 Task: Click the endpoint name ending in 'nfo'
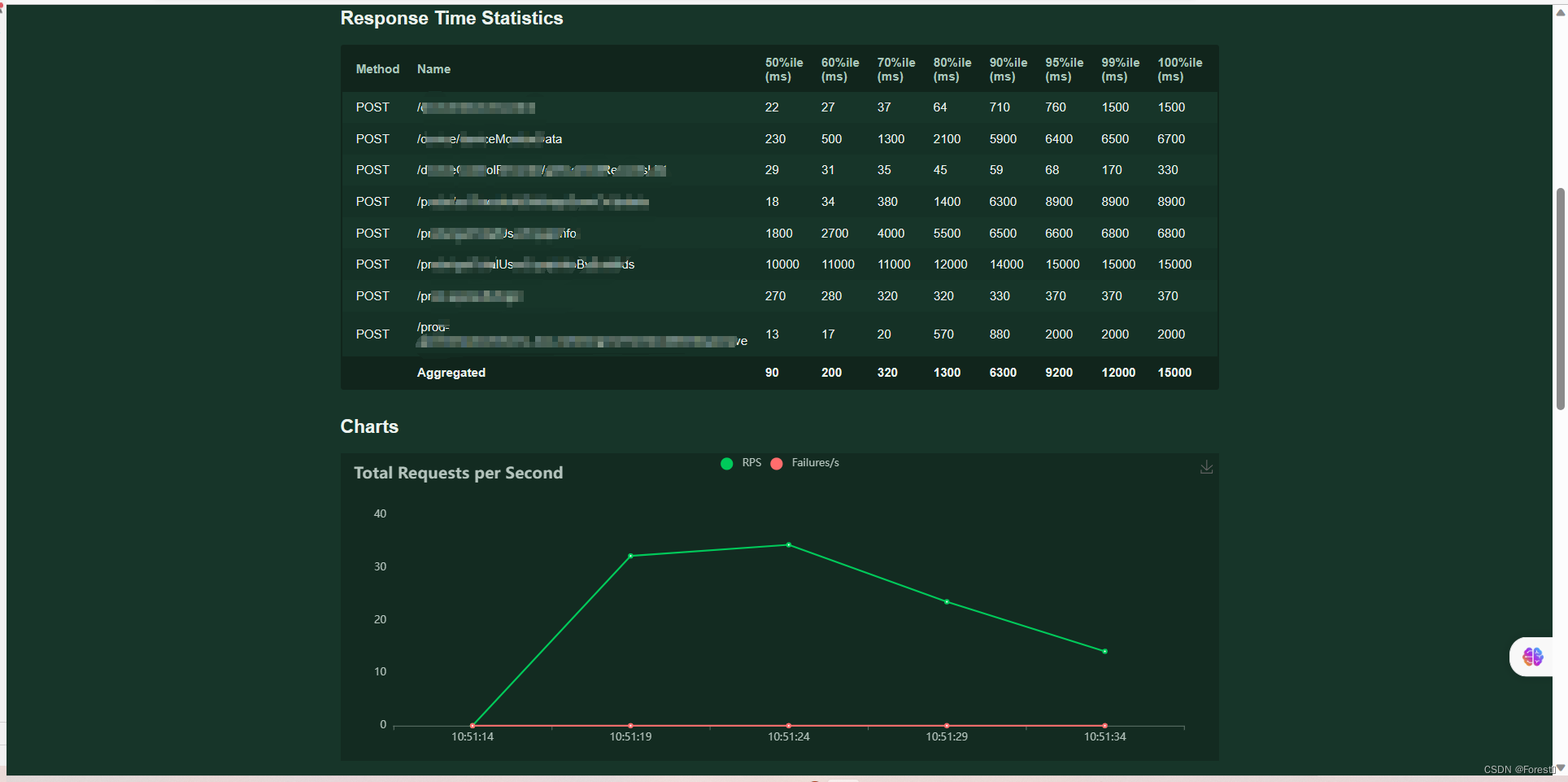497,234
